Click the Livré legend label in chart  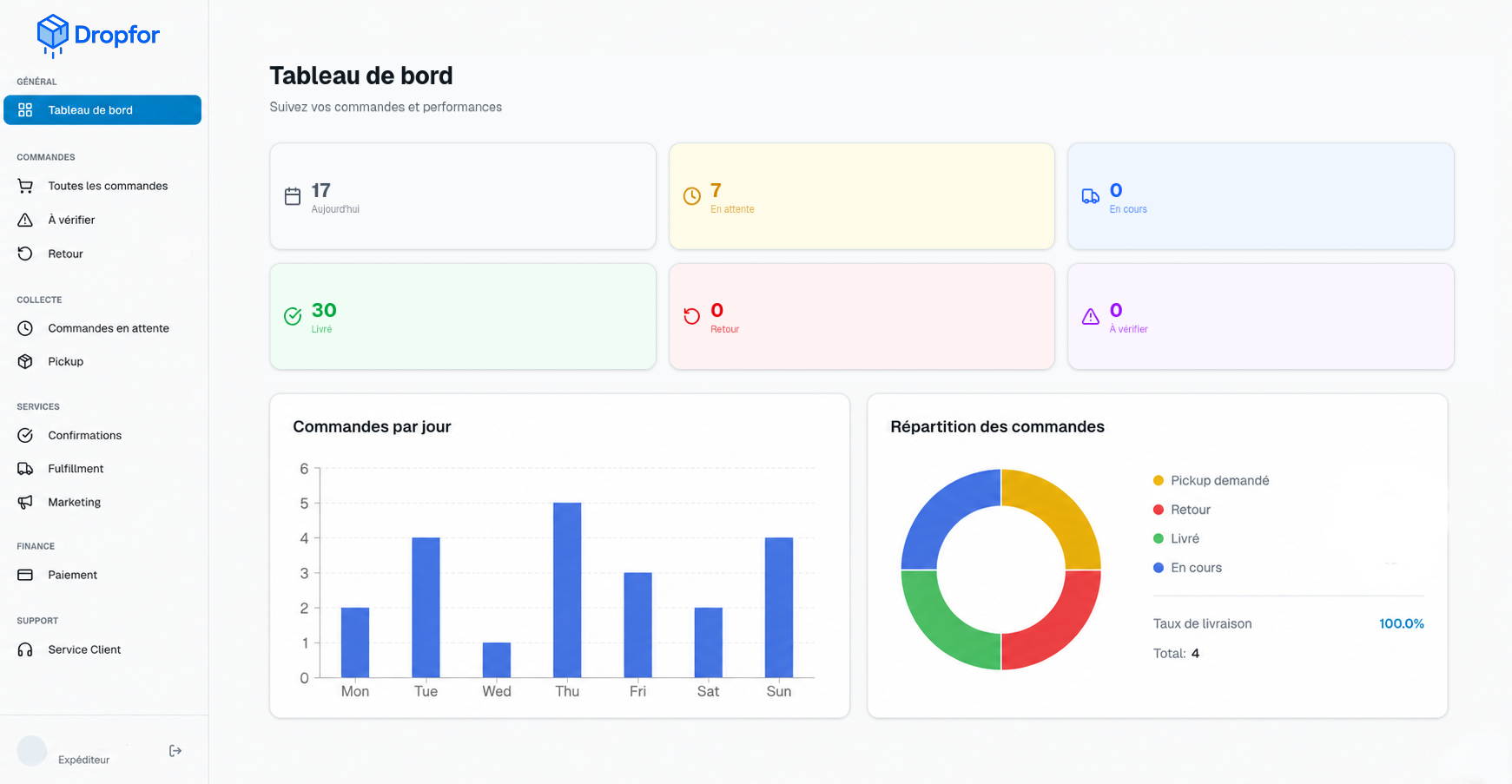1185,538
